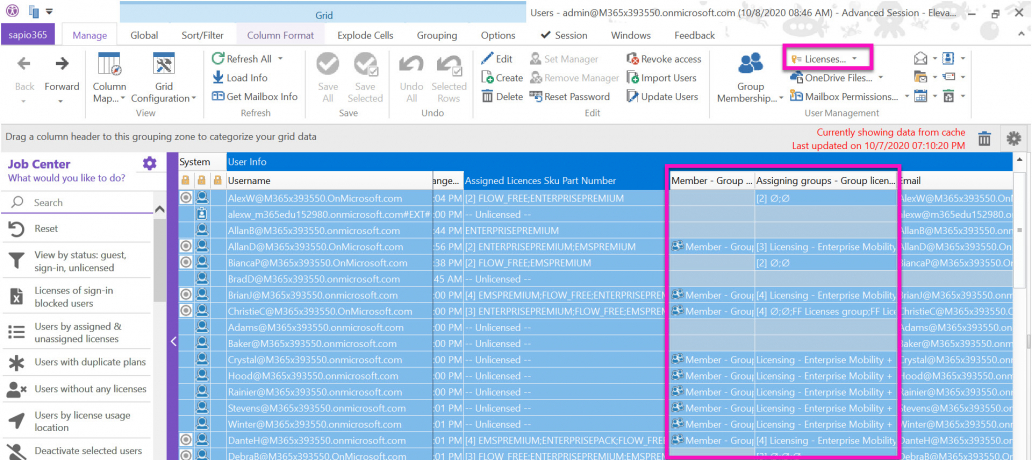Click the Column Map dropdown arrow
The image size is (1032, 460).
123,99
